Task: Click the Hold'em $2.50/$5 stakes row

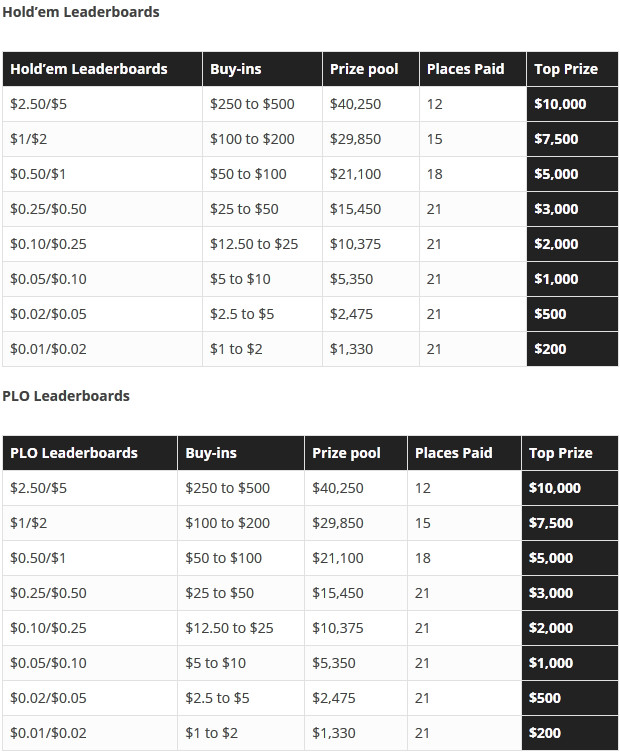Action: (x=310, y=104)
